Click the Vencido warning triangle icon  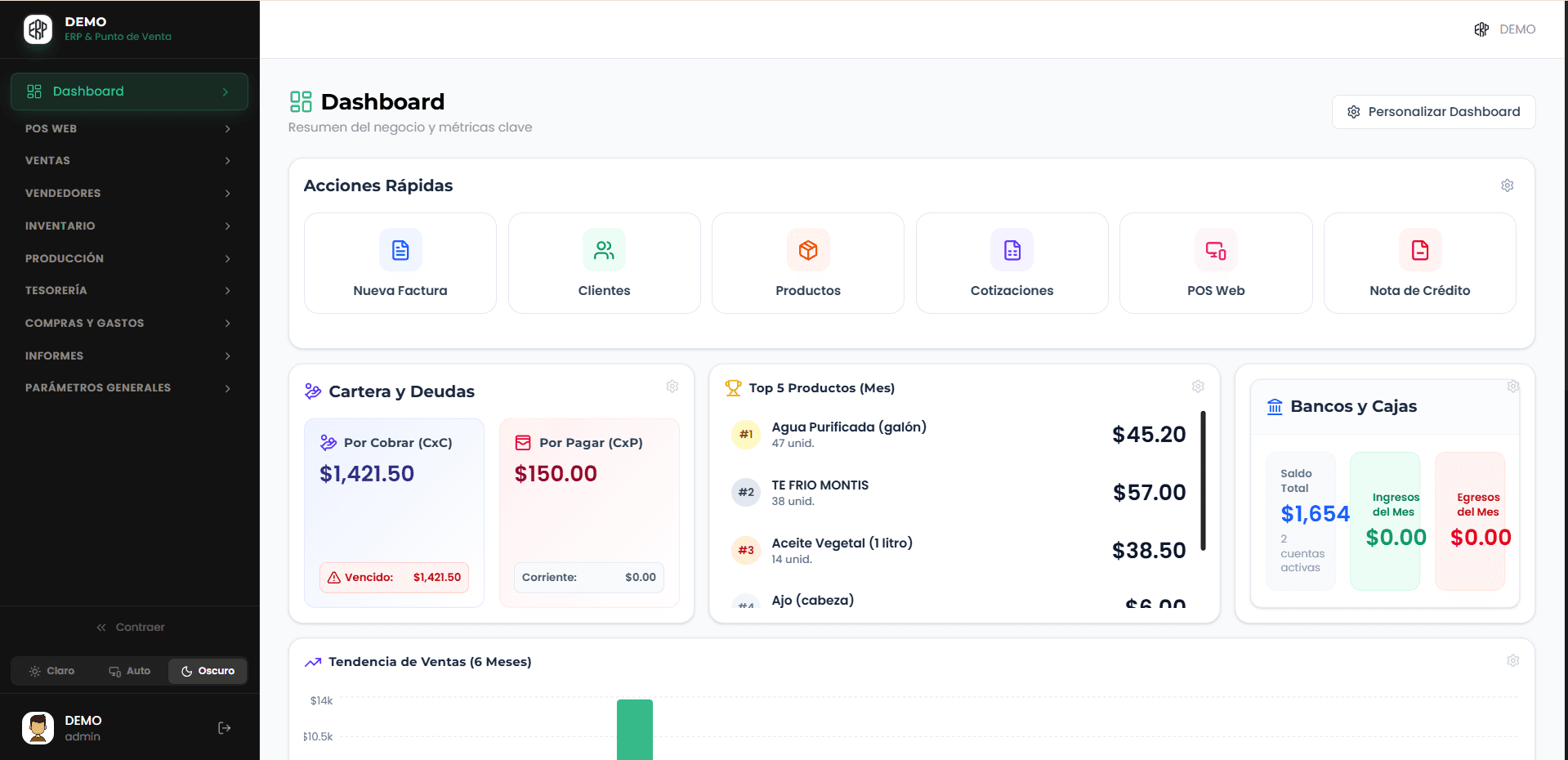click(334, 578)
